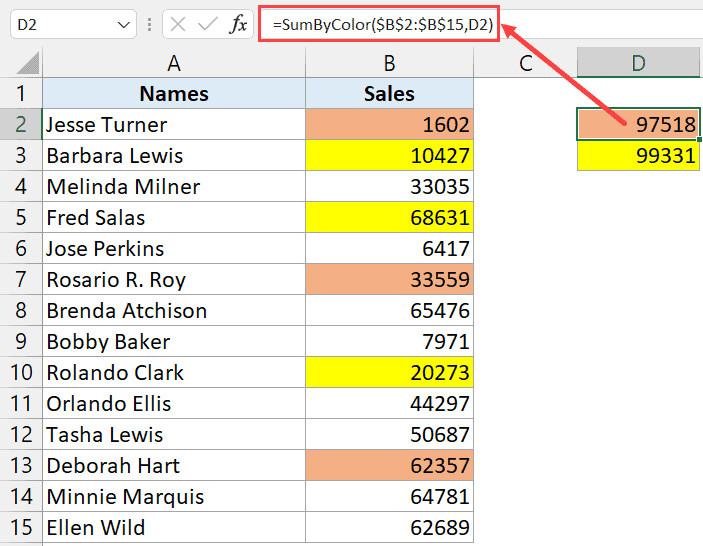Click the Cancel X icon in formula bar
This screenshot has width=703, height=546.
pyautogui.click(x=178, y=25)
